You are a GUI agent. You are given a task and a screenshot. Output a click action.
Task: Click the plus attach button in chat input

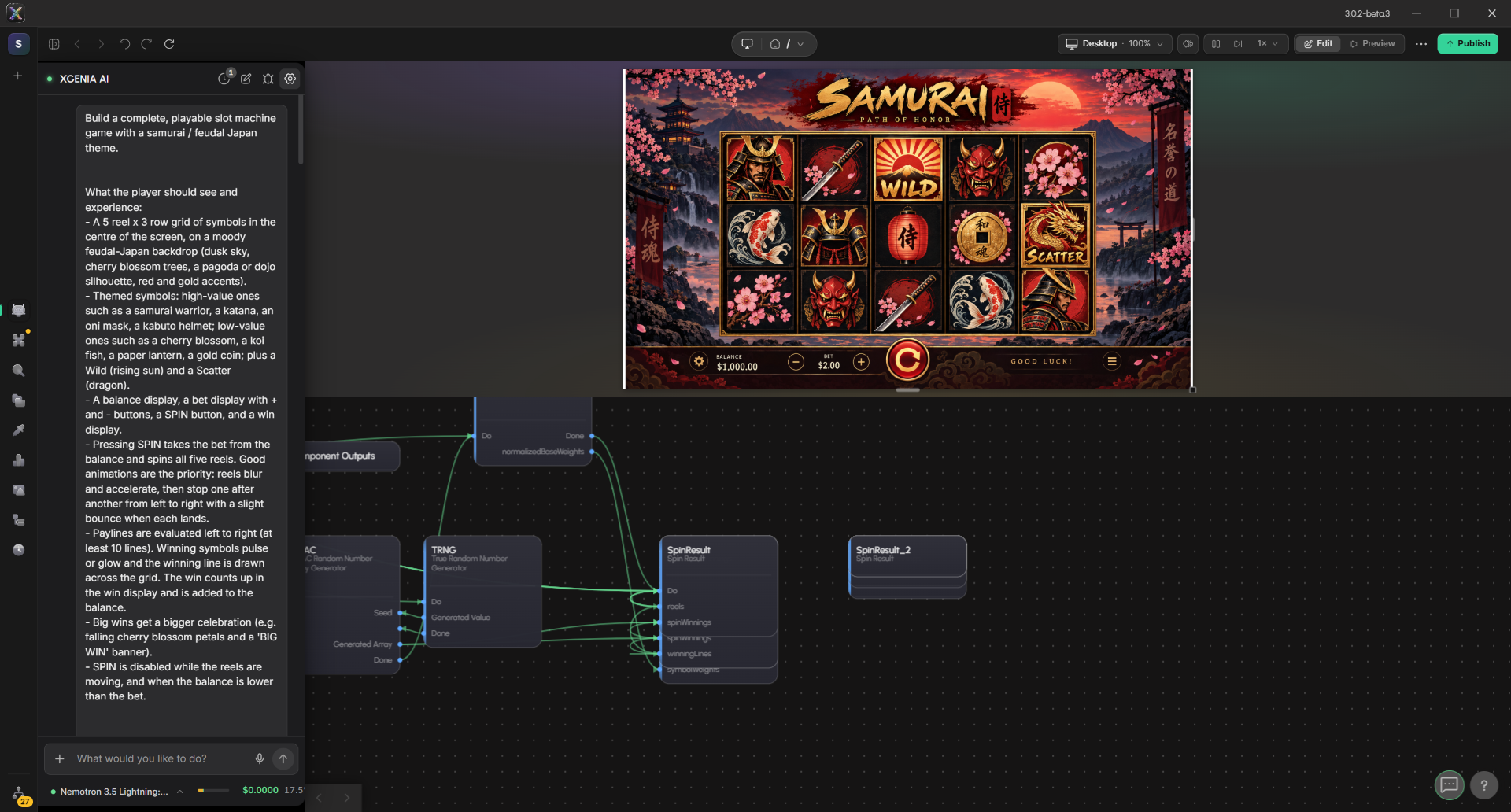(x=60, y=758)
